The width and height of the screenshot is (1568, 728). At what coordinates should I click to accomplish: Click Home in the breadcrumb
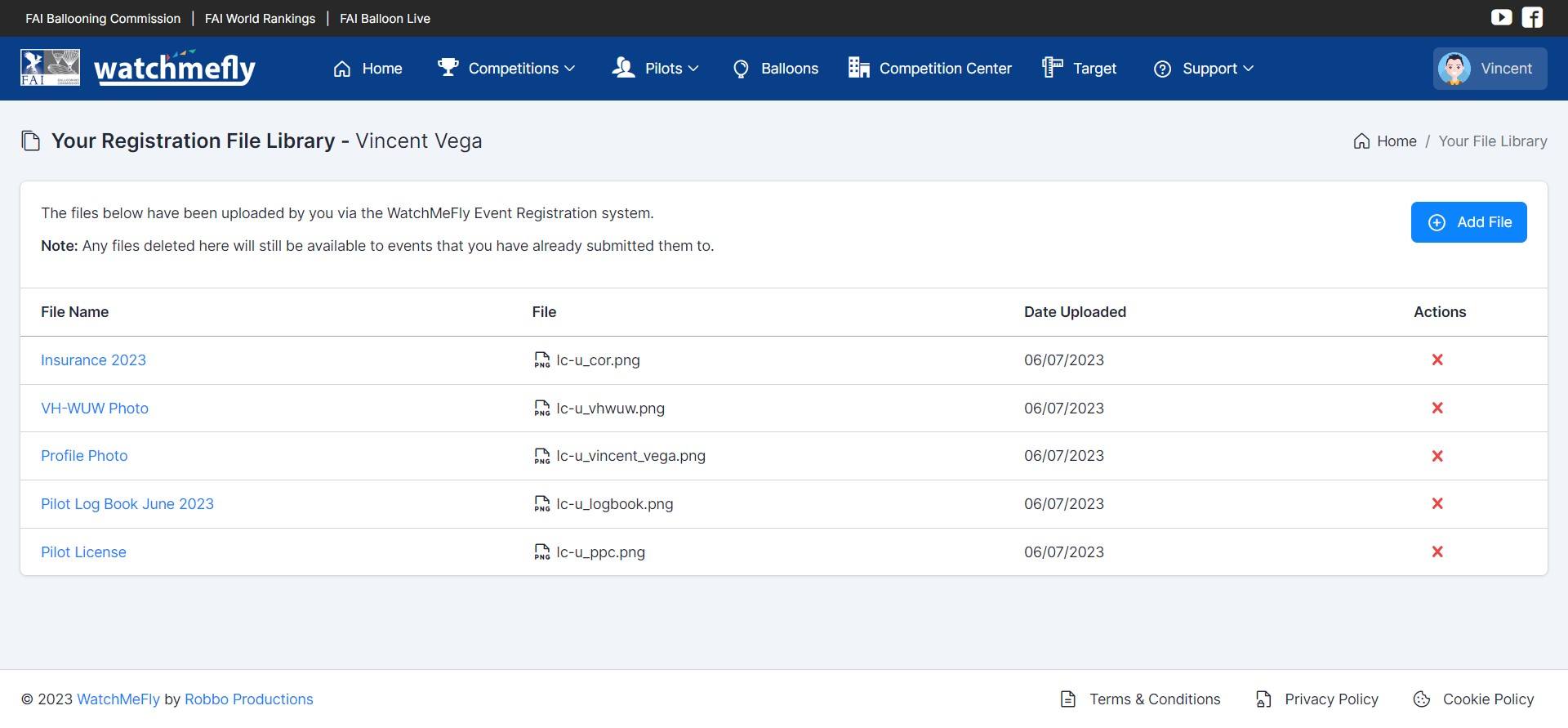(1396, 141)
